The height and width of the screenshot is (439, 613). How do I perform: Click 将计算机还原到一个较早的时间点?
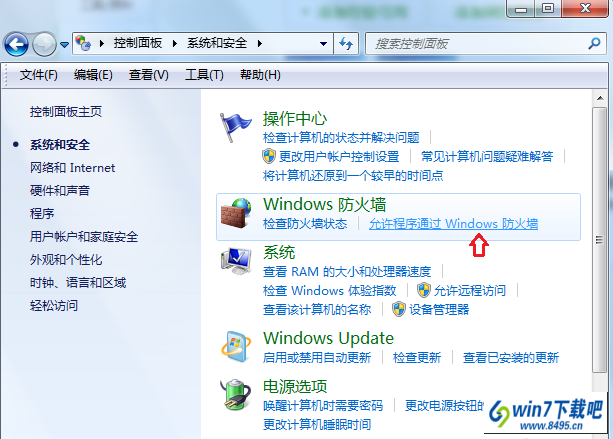coord(353,176)
